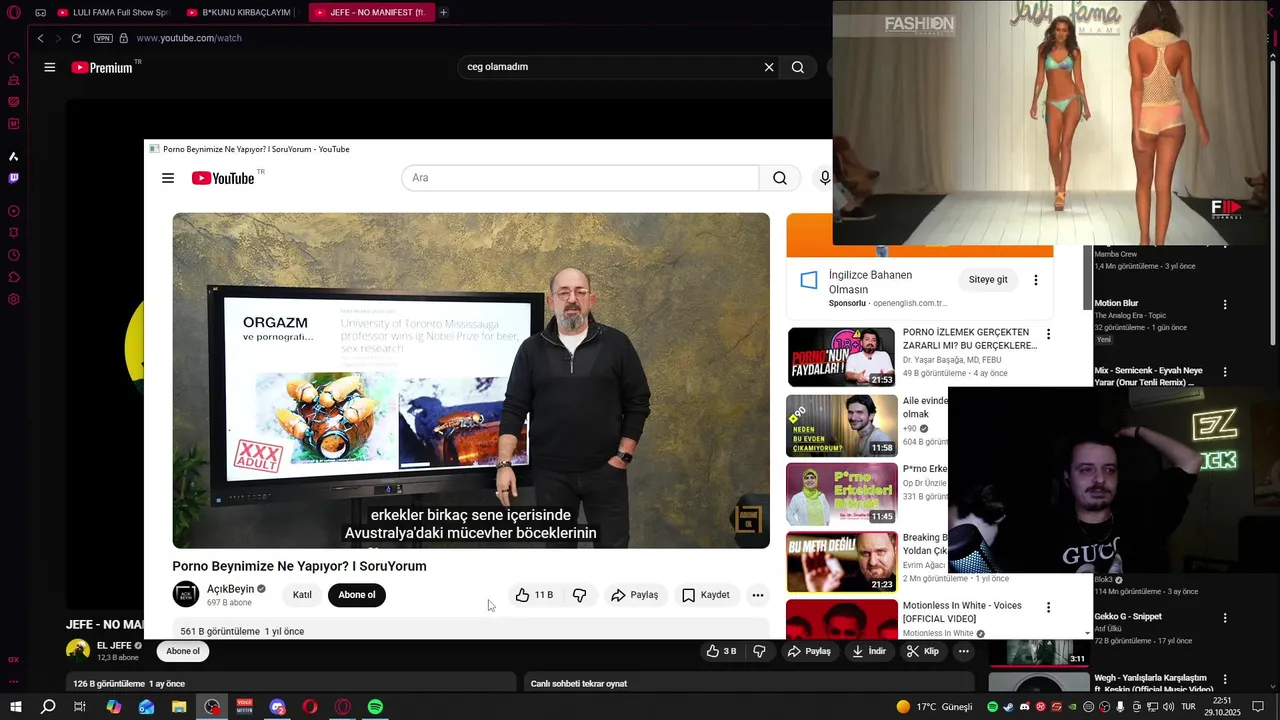
Task: Open History from the Opera sidebar
Action: click(x=14, y=255)
